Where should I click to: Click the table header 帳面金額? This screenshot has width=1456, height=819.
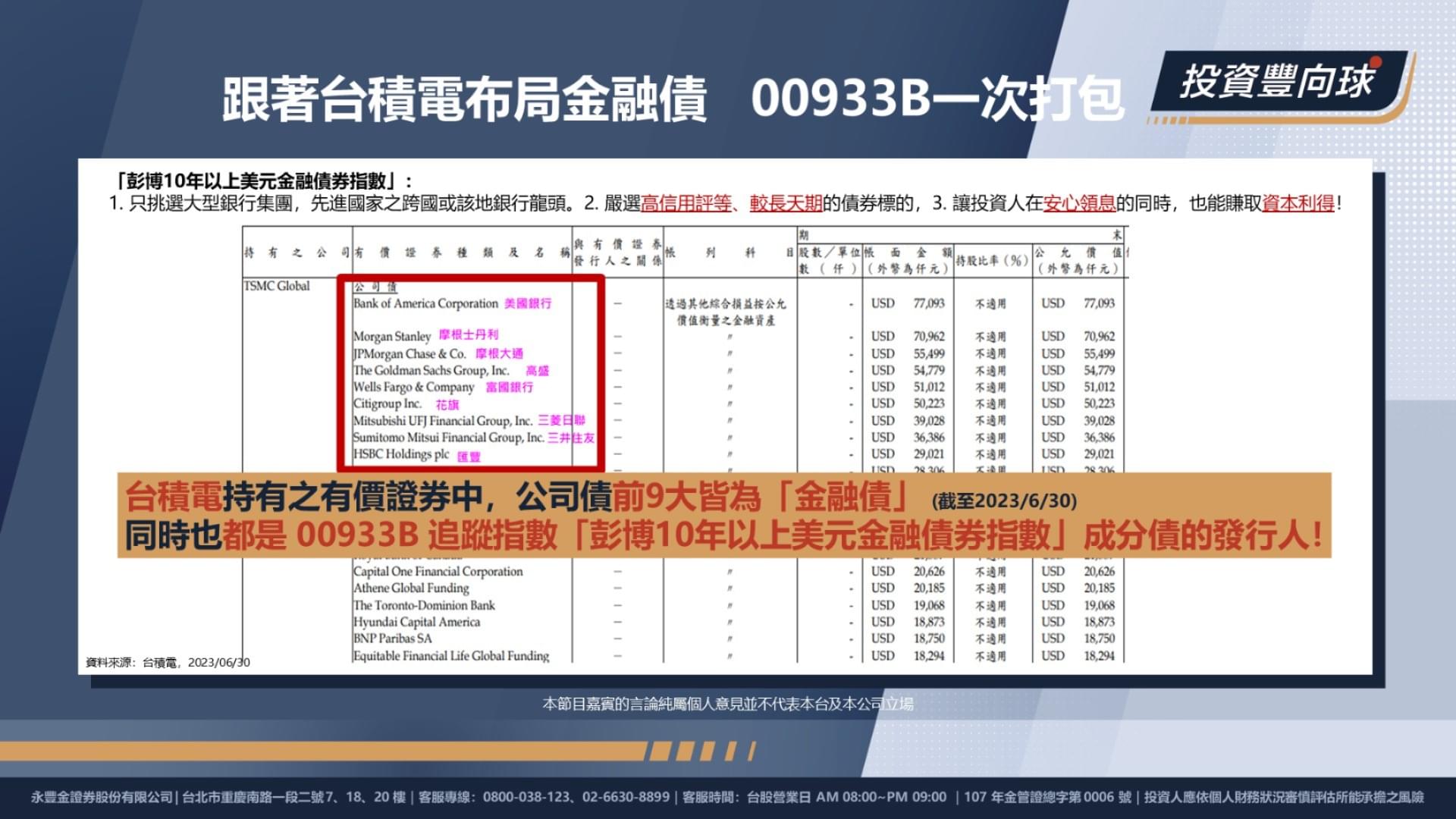click(x=908, y=253)
